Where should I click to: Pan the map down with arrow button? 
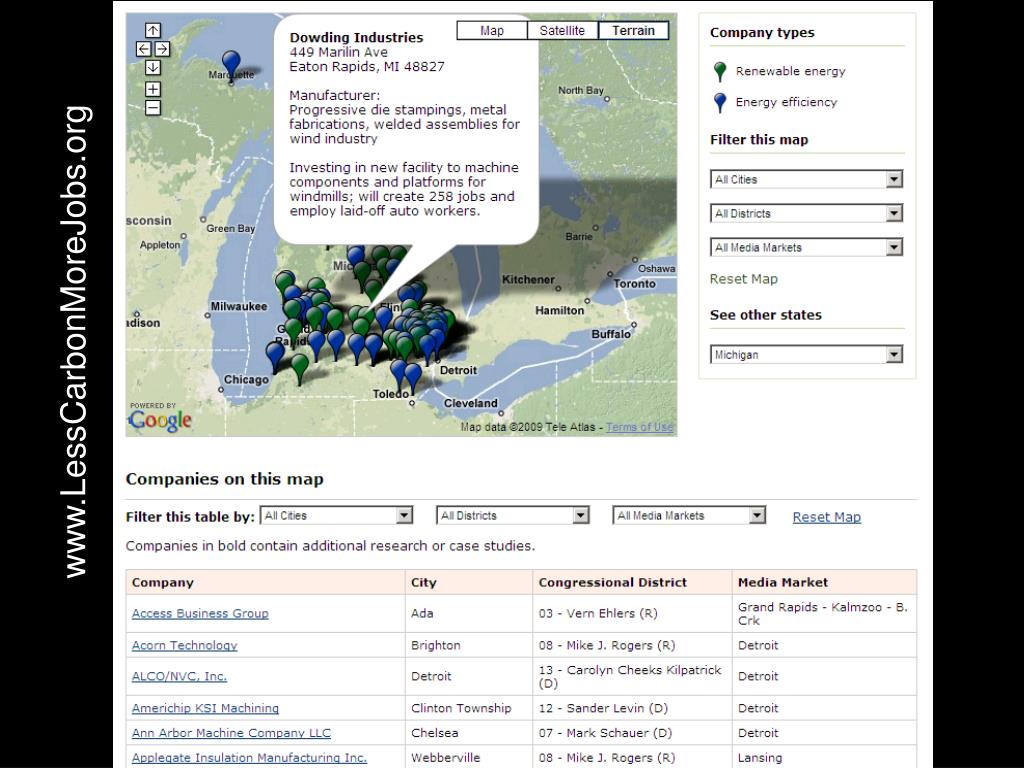click(153, 67)
